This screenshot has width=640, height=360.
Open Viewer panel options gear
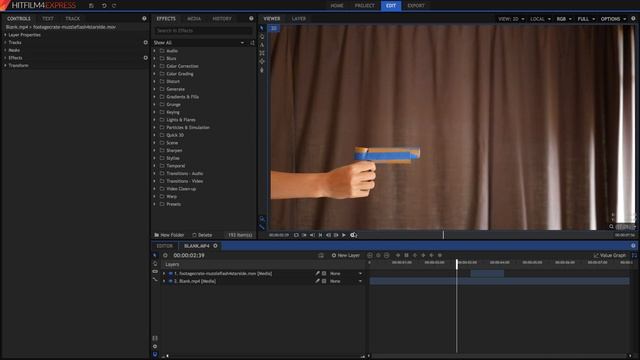pyautogui.click(x=633, y=18)
